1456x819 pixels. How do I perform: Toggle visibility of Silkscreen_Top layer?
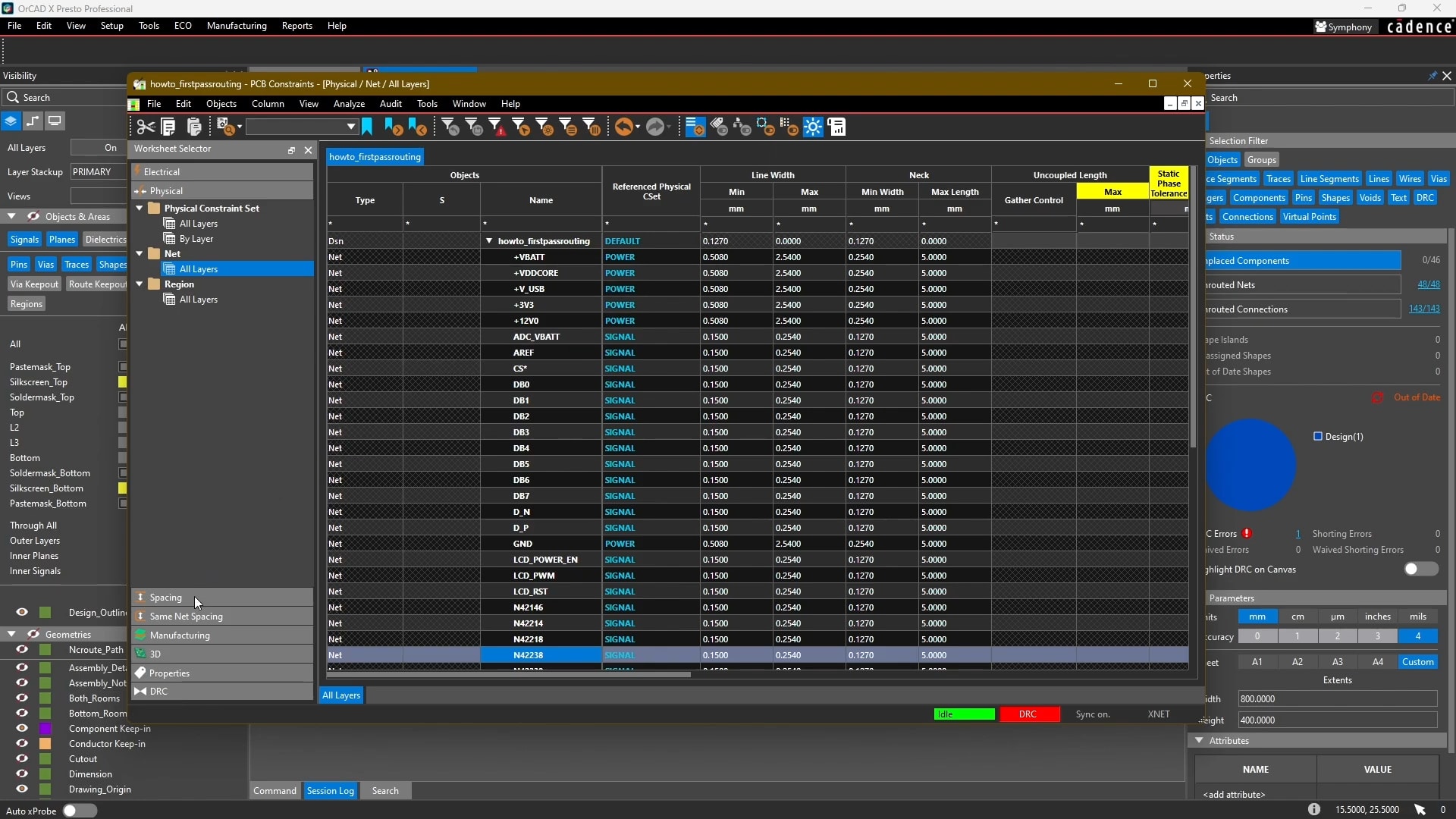click(123, 382)
